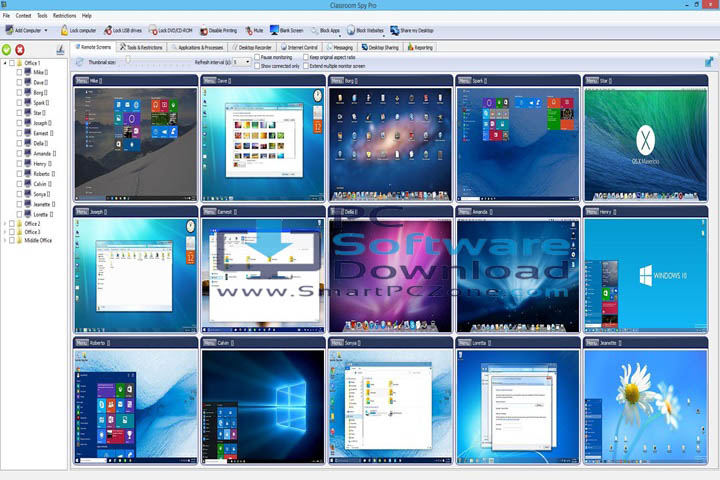Screen dimensions: 720x480
Task: Open the File menu
Action: 6,16
